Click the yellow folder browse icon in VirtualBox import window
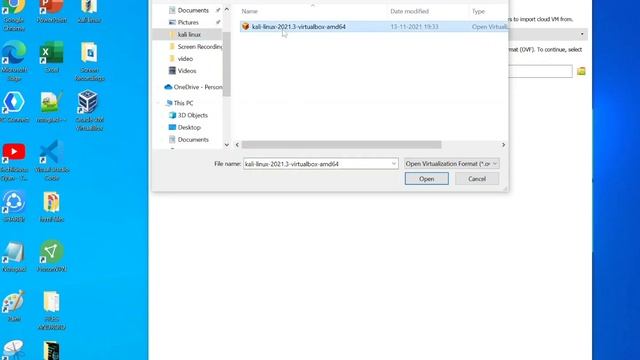 pyautogui.click(x=581, y=71)
